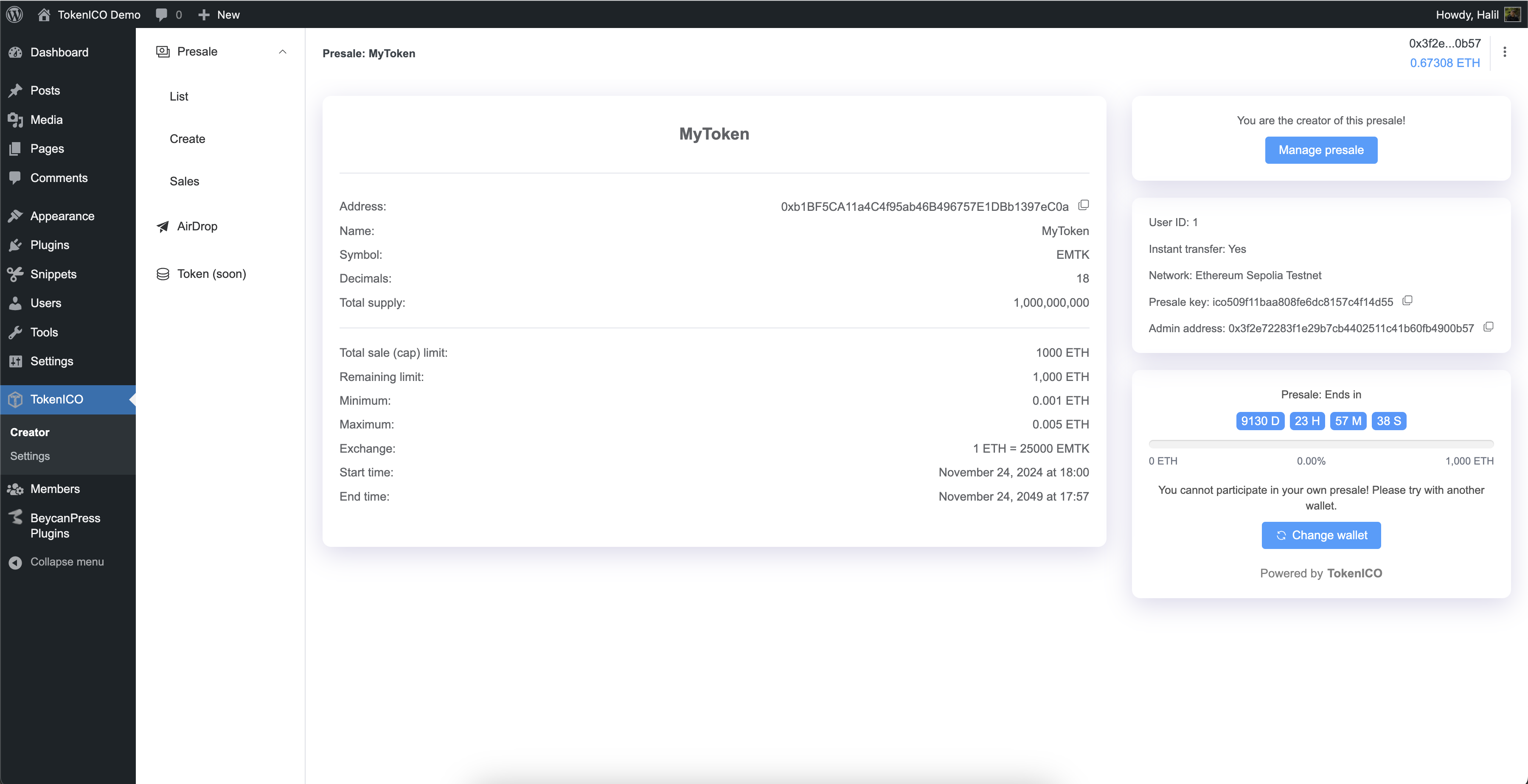This screenshot has width=1528, height=784.
Task: Click the User ID: 1 text
Action: point(1173,222)
